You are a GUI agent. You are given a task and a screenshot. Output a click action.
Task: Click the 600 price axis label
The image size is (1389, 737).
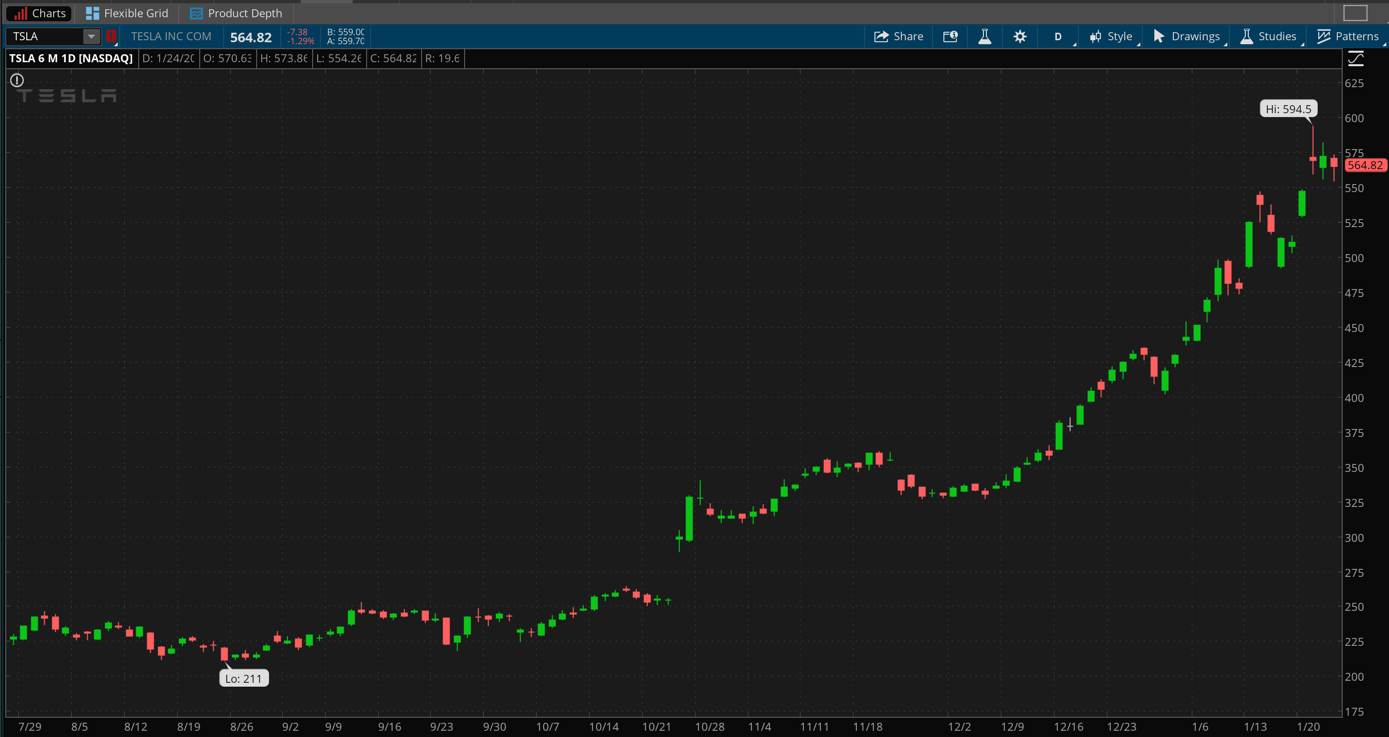1354,118
